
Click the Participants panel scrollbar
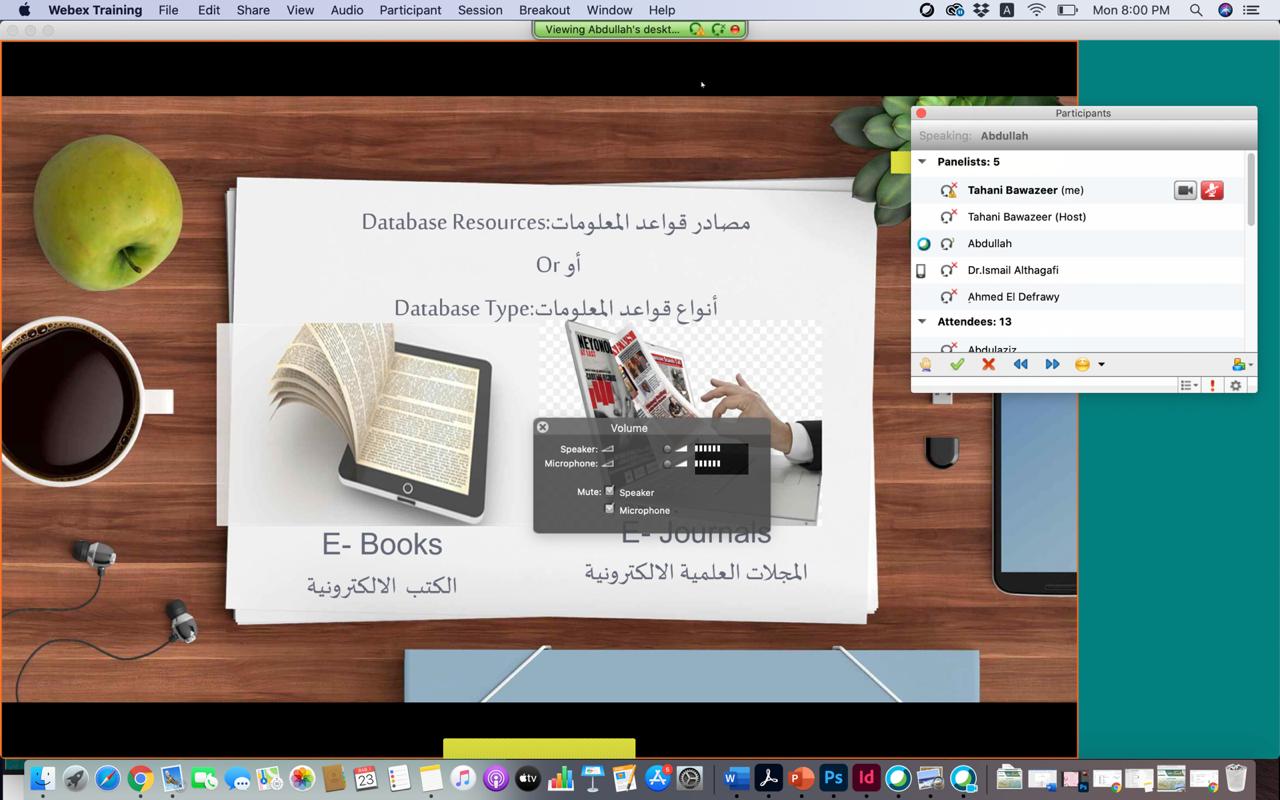(x=1251, y=190)
